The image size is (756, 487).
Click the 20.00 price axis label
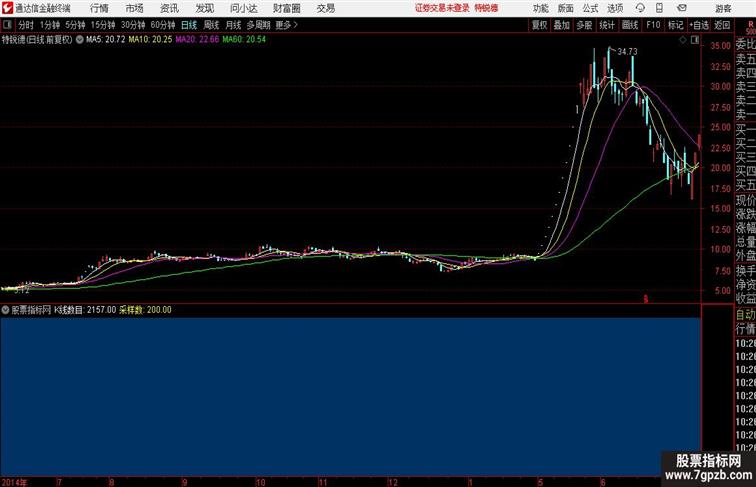click(720, 168)
